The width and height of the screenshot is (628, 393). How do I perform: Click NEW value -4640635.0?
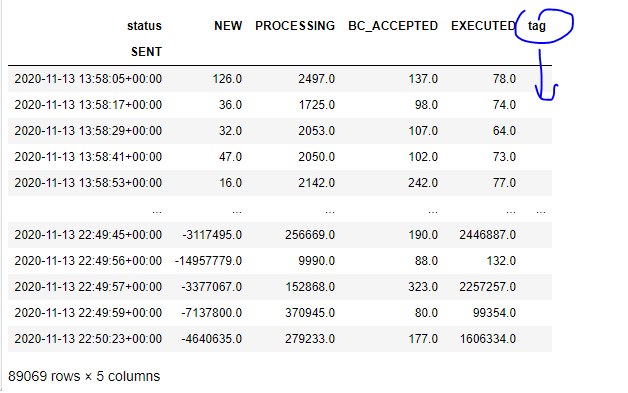[x=212, y=339]
